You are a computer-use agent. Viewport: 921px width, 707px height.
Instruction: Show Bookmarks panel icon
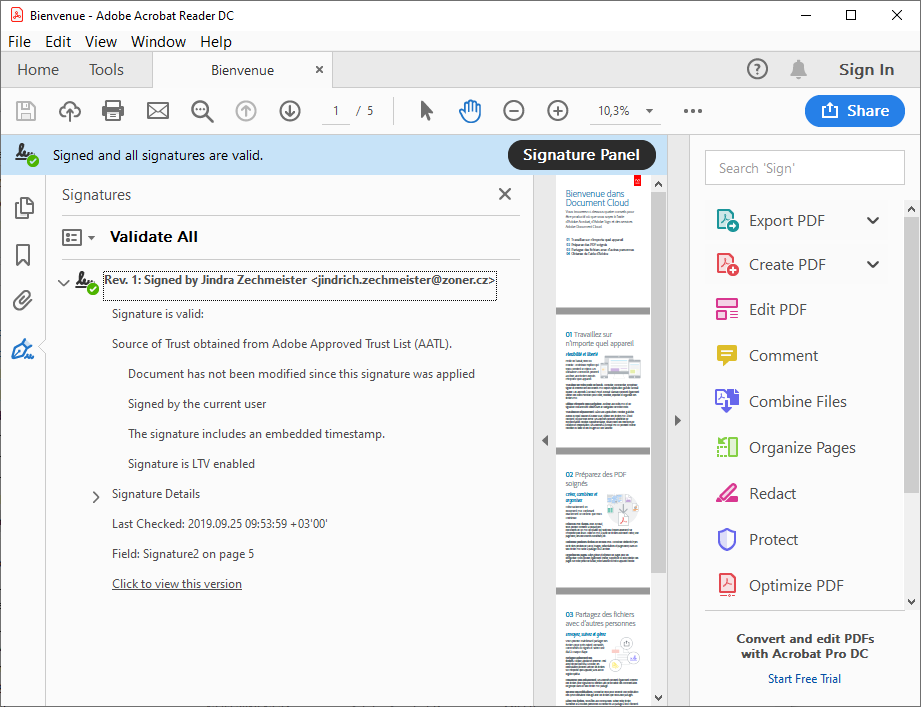point(23,255)
